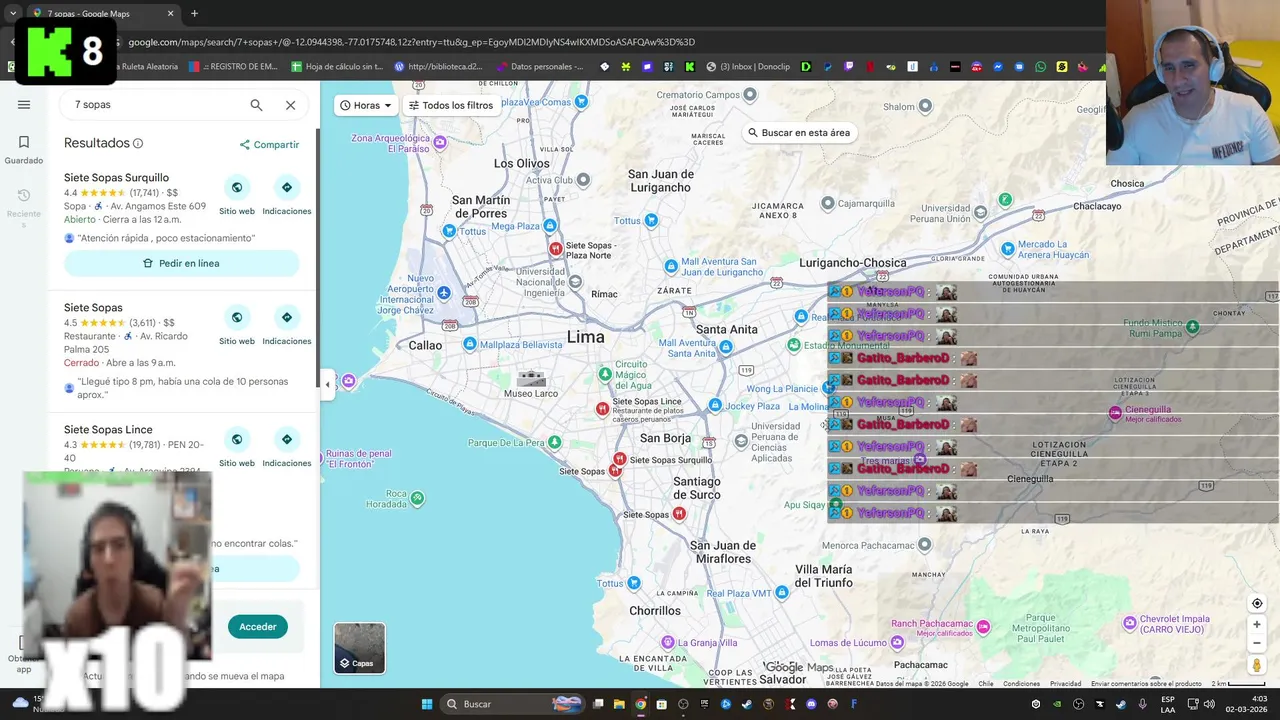Open the browser tab search dropdown arrow
The image size is (1280, 720).
click(12, 14)
